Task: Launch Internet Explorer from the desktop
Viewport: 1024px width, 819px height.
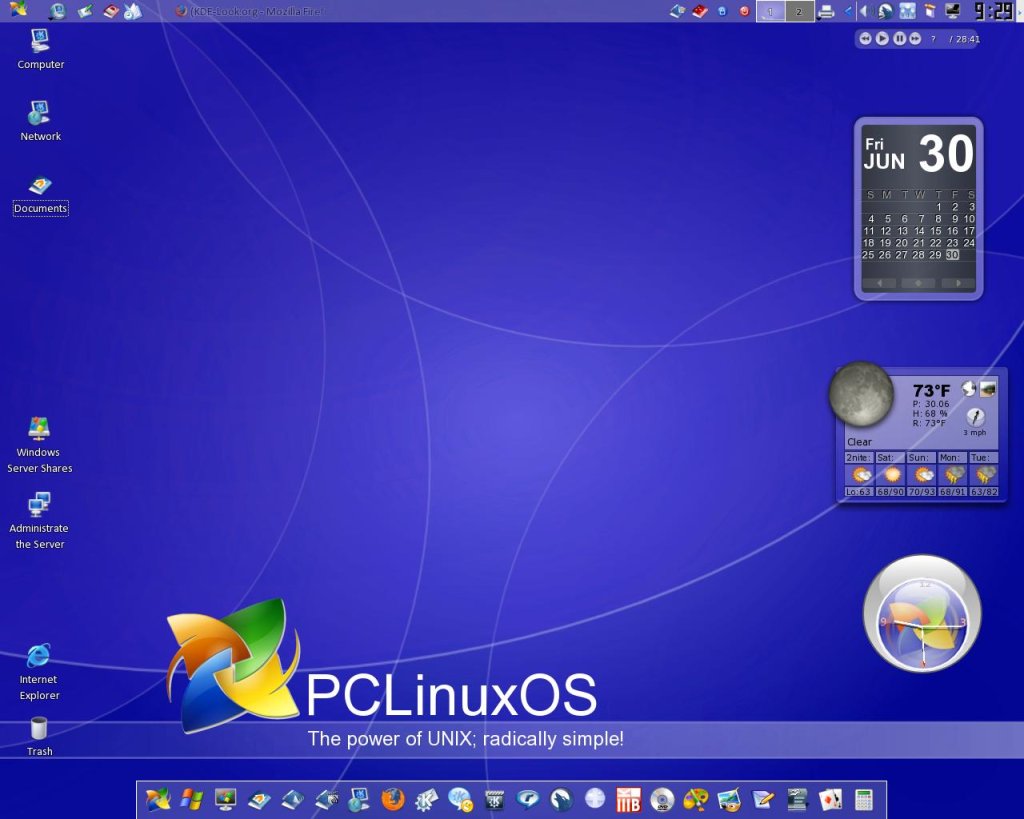Action: point(39,673)
